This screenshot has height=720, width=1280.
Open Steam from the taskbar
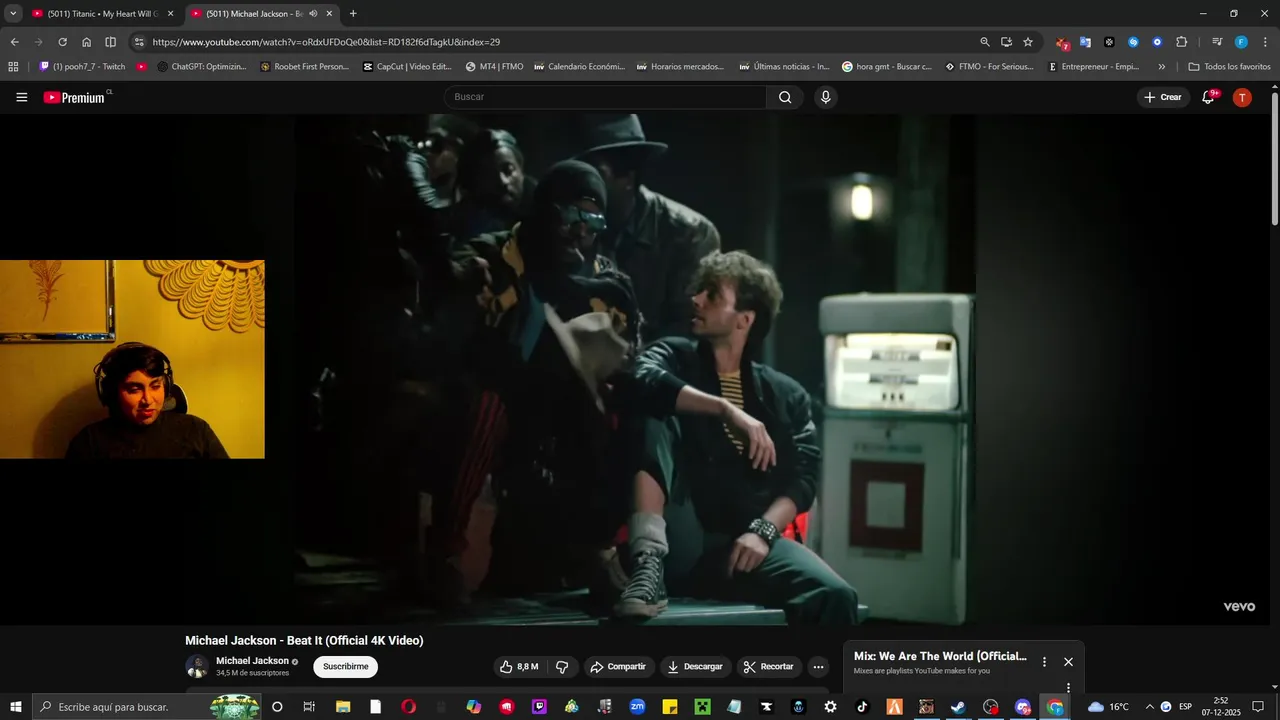click(958, 707)
